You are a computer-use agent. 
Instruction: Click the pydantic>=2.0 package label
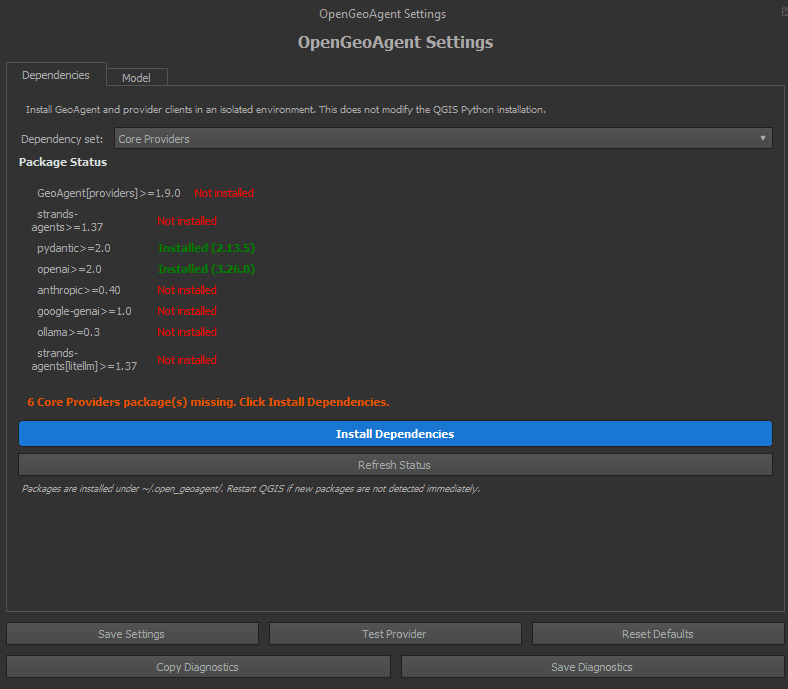pos(74,248)
